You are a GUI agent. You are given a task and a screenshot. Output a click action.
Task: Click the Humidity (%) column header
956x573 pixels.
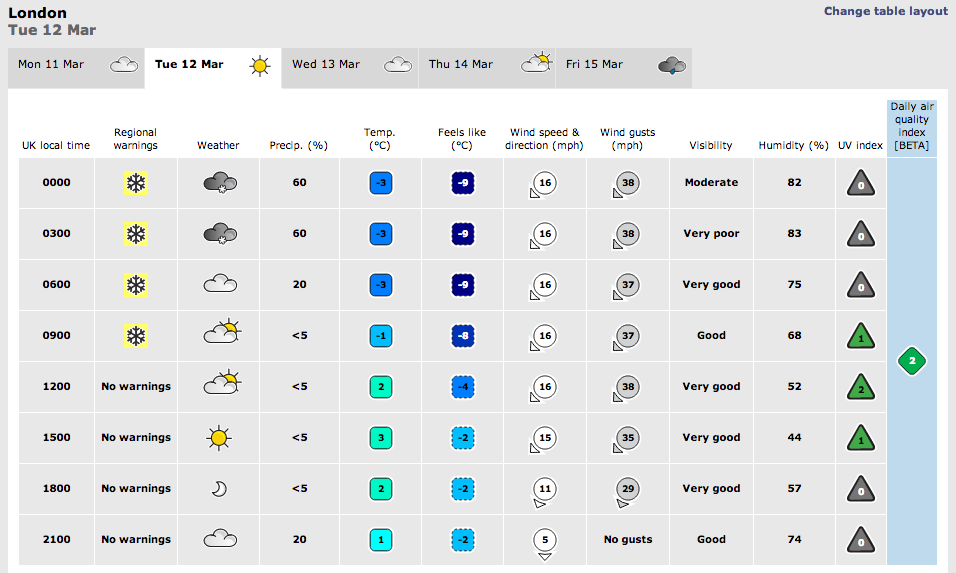(793, 145)
